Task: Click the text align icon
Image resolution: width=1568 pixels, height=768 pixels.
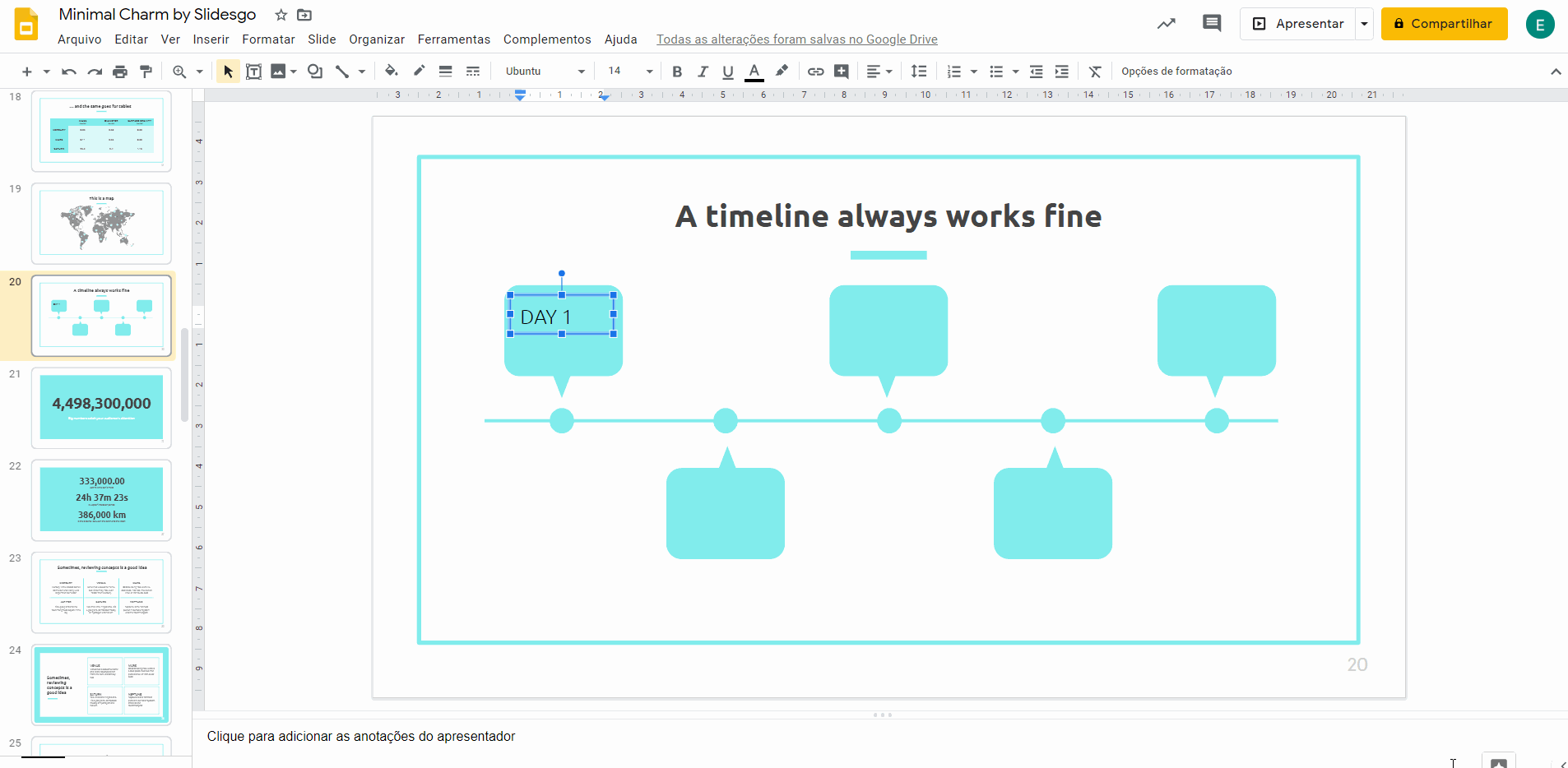Action: coord(874,72)
